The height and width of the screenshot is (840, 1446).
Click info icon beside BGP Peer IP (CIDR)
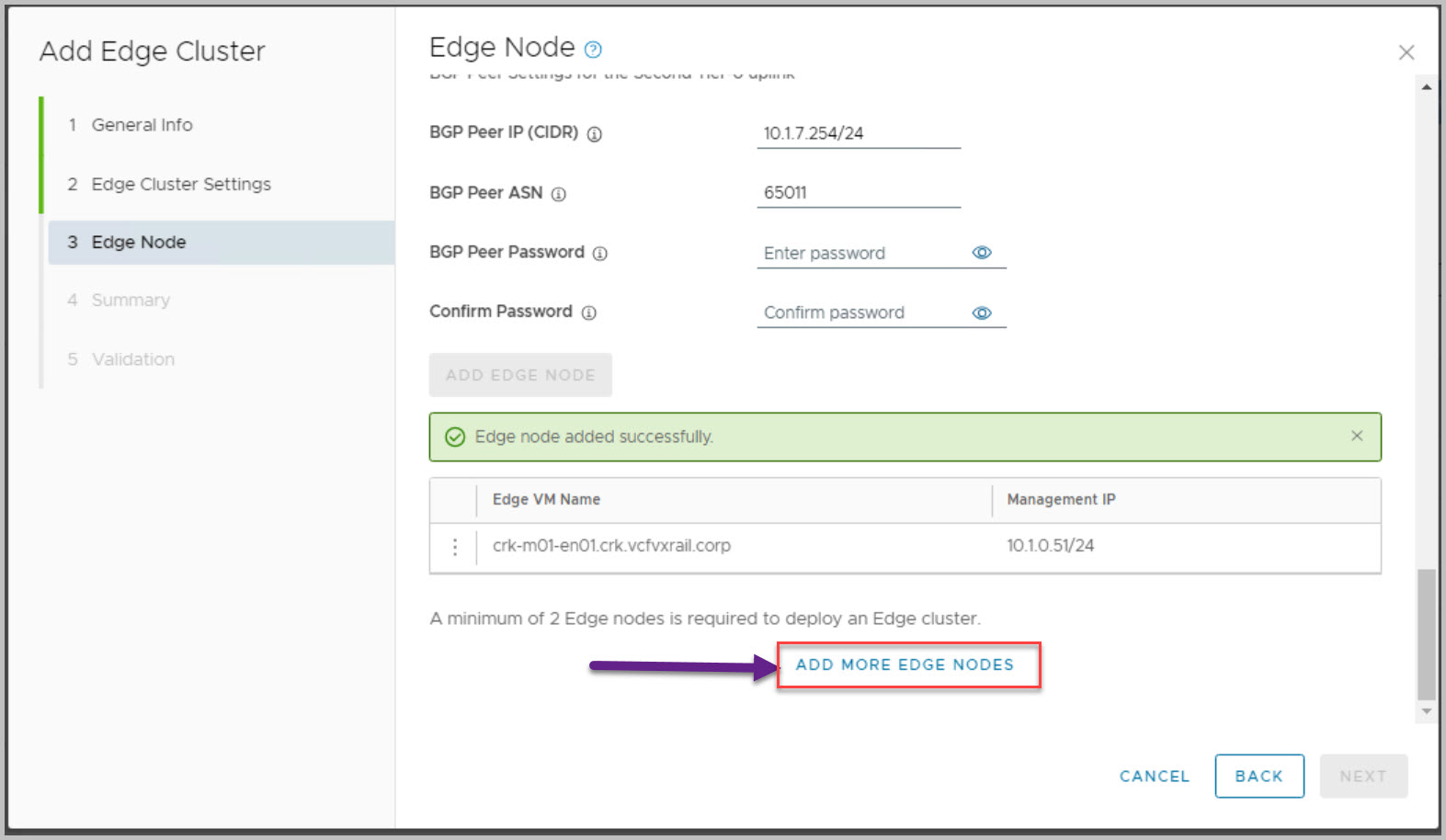(x=595, y=134)
